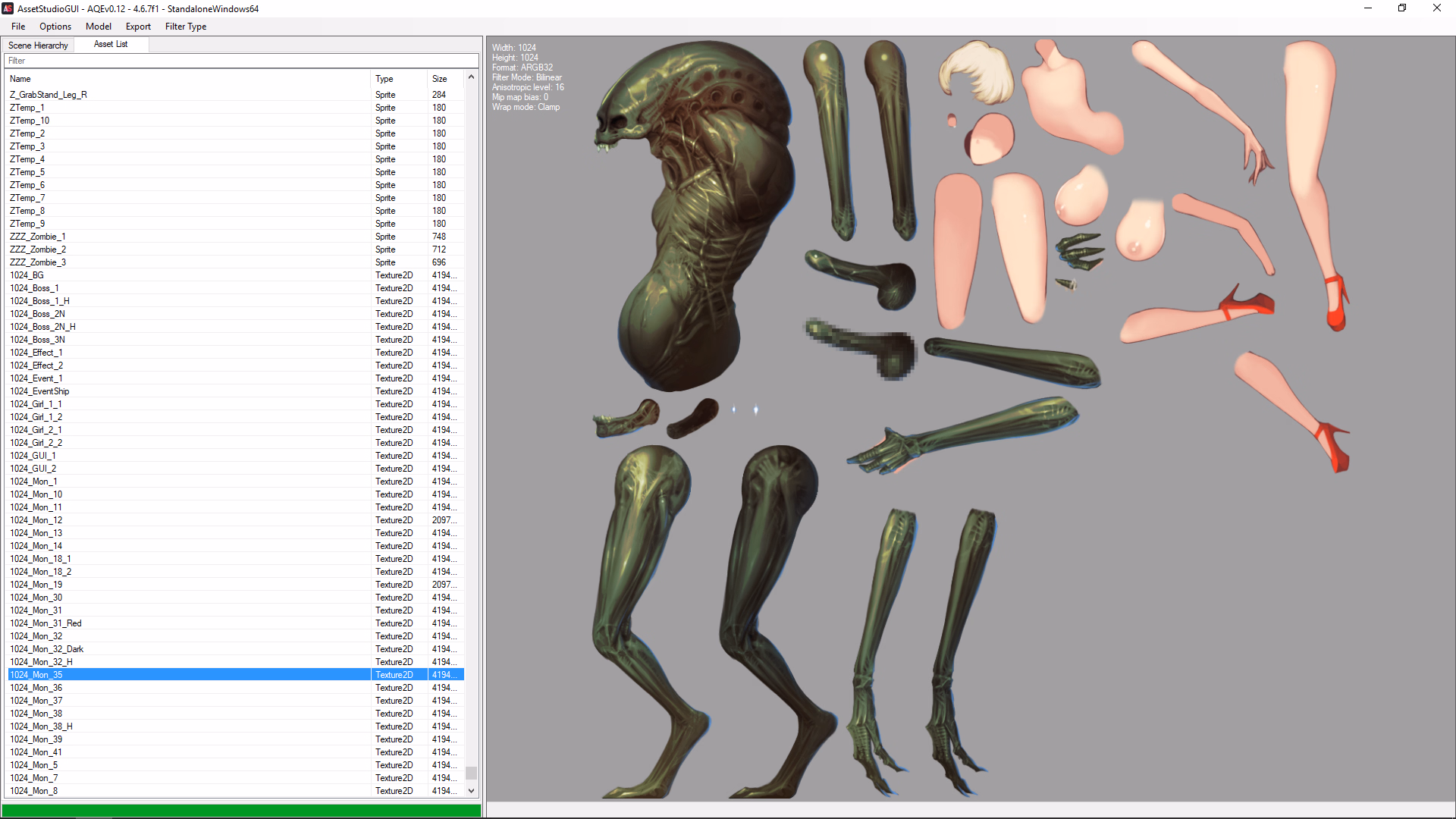Sort the asset list by Name column
This screenshot has height=819, width=1456.
[x=20, y=79]
